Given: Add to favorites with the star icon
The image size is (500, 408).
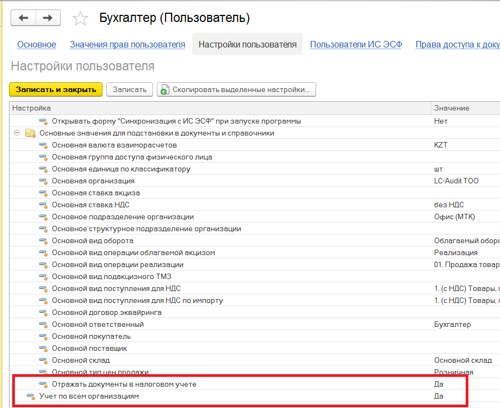Looking at the screenshot, I should pyautogui.click(x=80, y=18).
